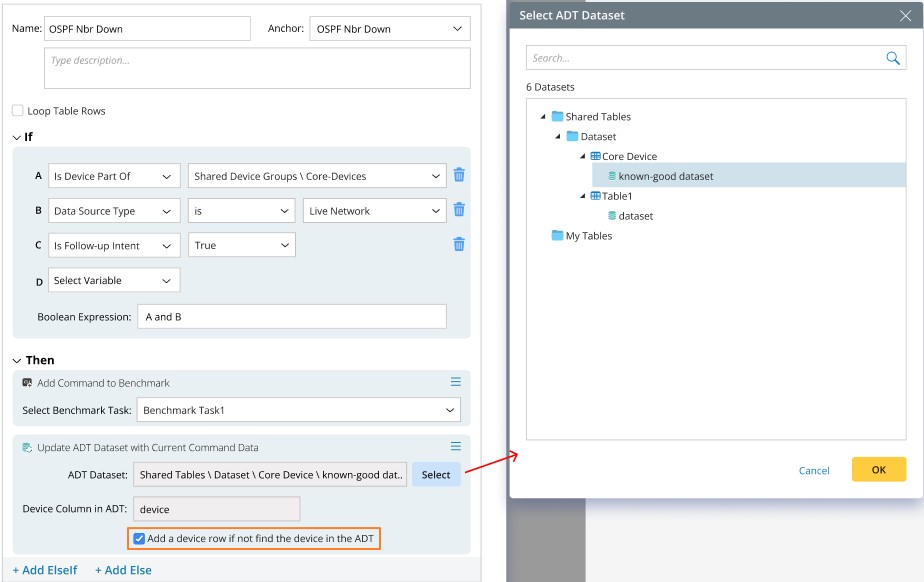Click the Cancel link
Viewport: 924px width, 582px height.
coord(814,471)
